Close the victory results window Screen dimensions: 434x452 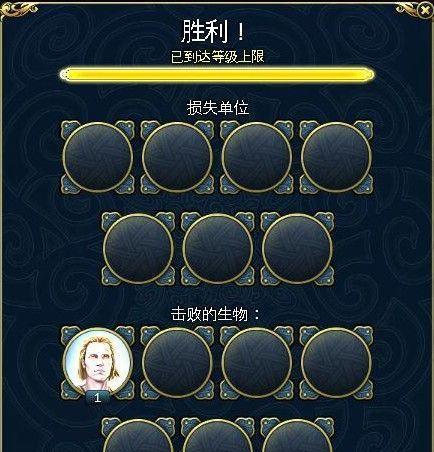[425, 10]
